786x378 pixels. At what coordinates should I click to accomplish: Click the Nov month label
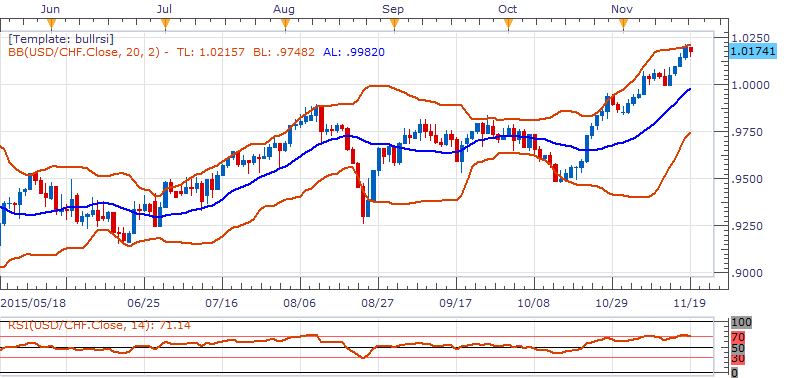coord(622,9)
